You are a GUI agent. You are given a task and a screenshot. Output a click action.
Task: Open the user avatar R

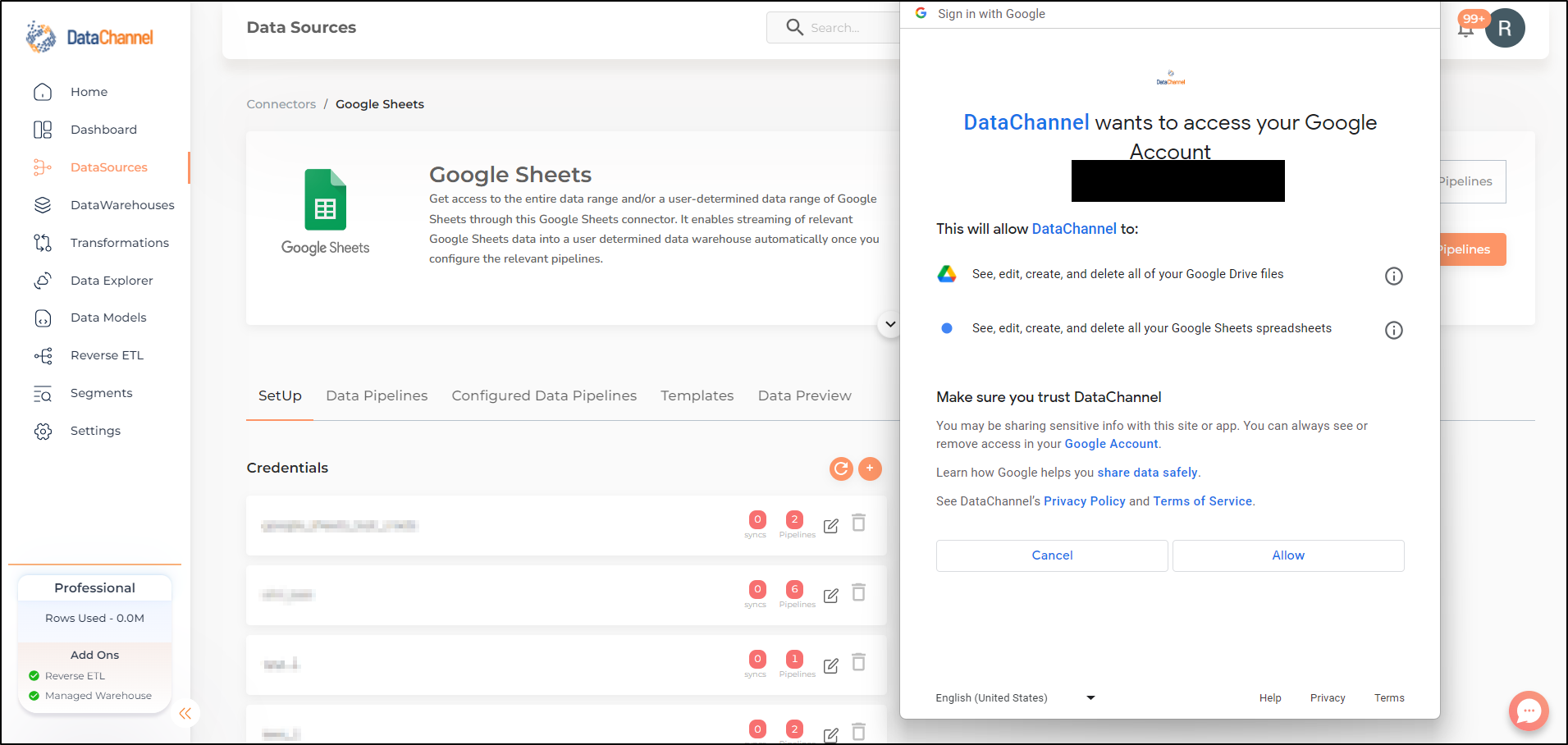point(1505,29)
